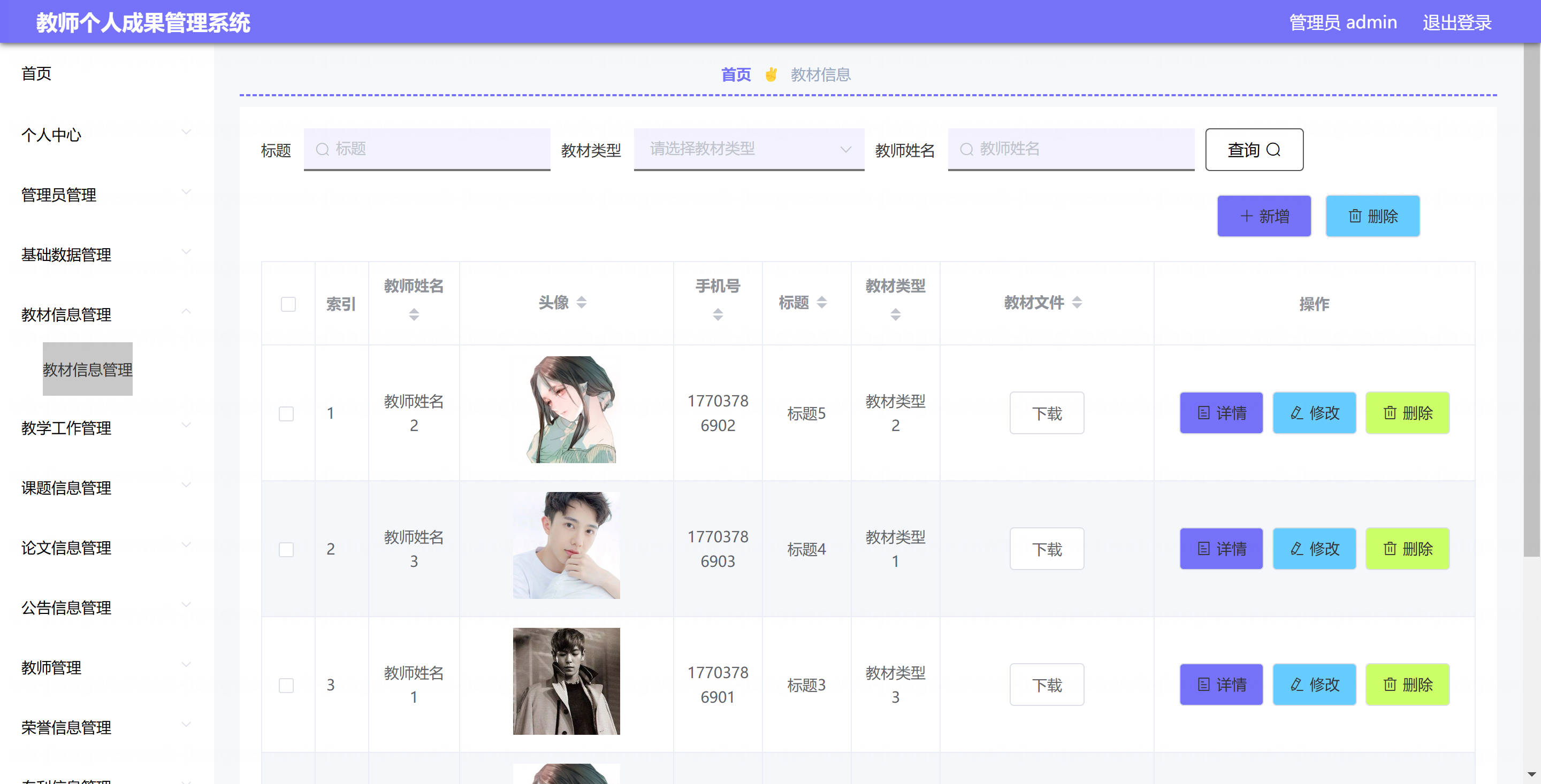Click 修改 for row 标题5
This screenshot has width=1541, height=784.
coord(1314,413)
